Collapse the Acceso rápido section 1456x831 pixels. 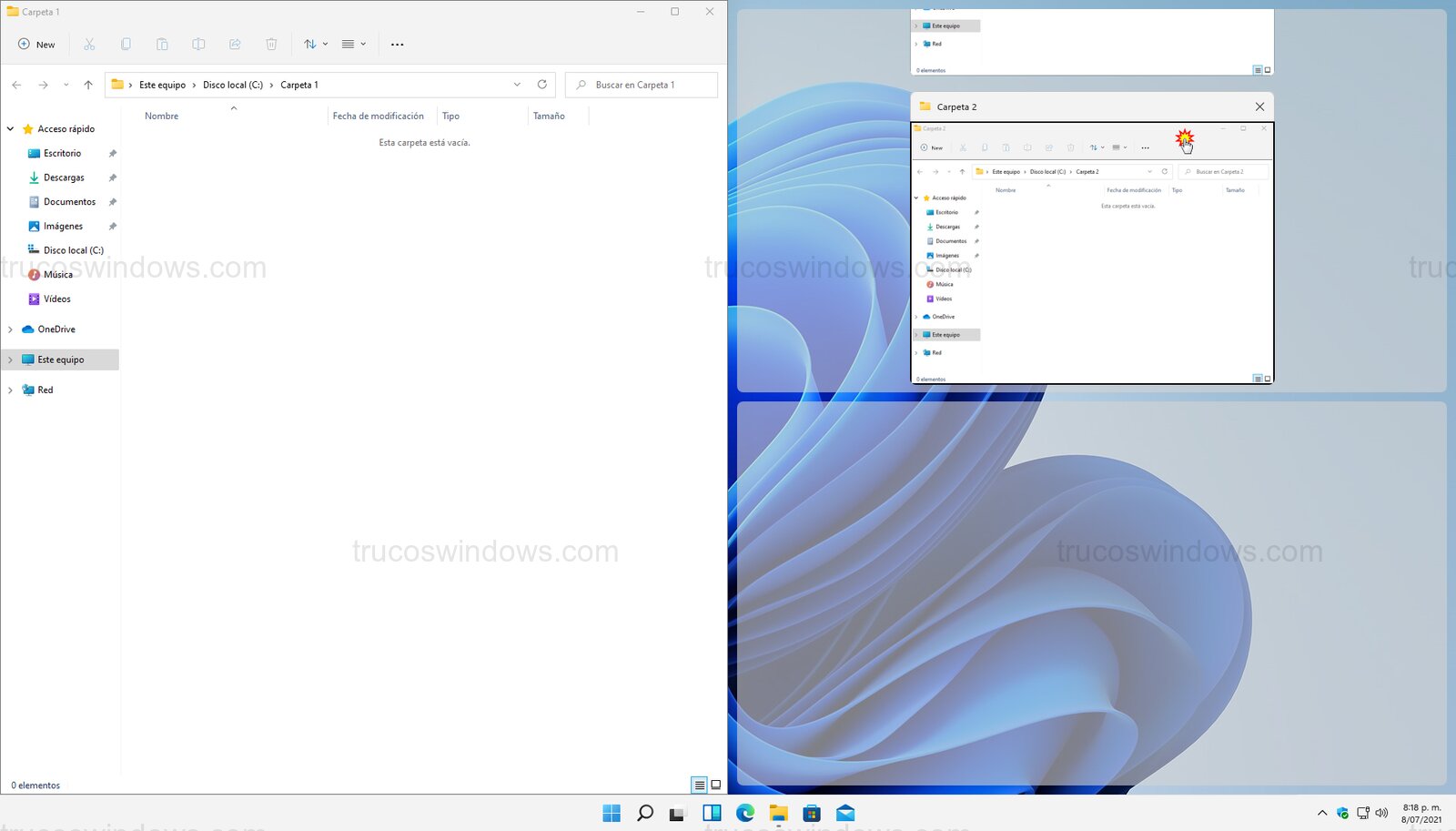click(10, 129)
